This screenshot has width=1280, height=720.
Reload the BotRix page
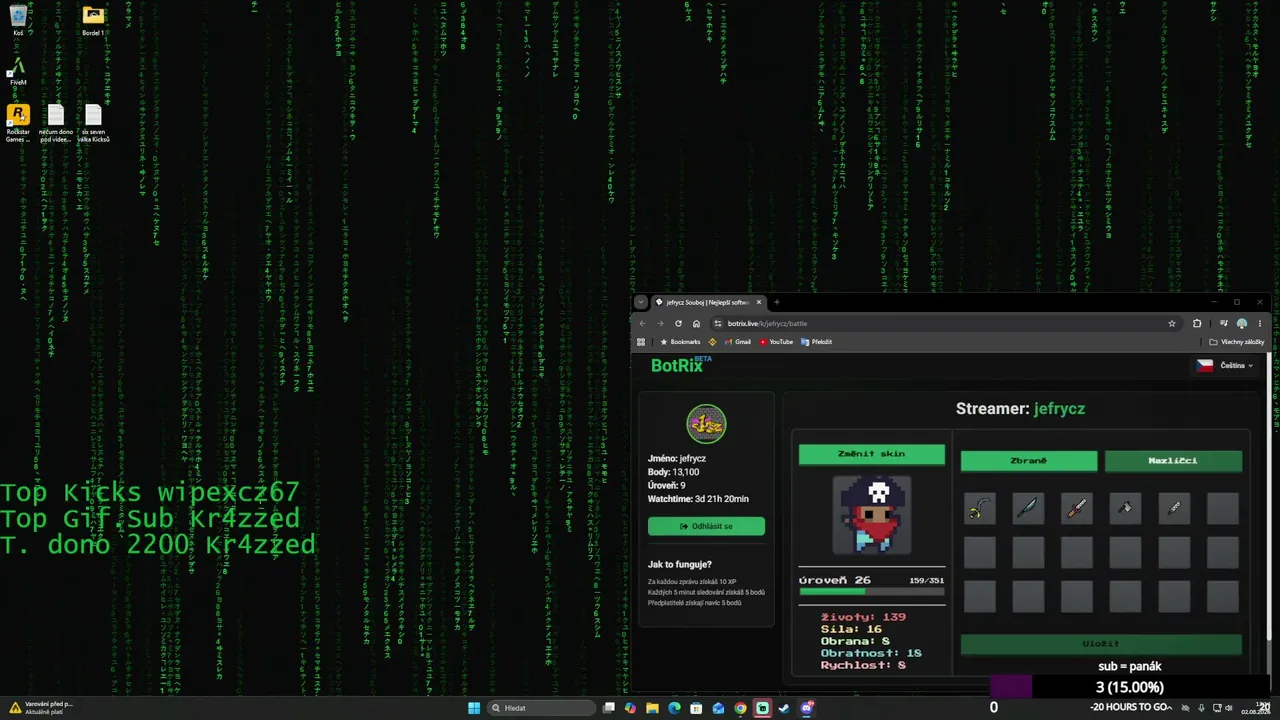pyautogui.click(x=678, y=324)
